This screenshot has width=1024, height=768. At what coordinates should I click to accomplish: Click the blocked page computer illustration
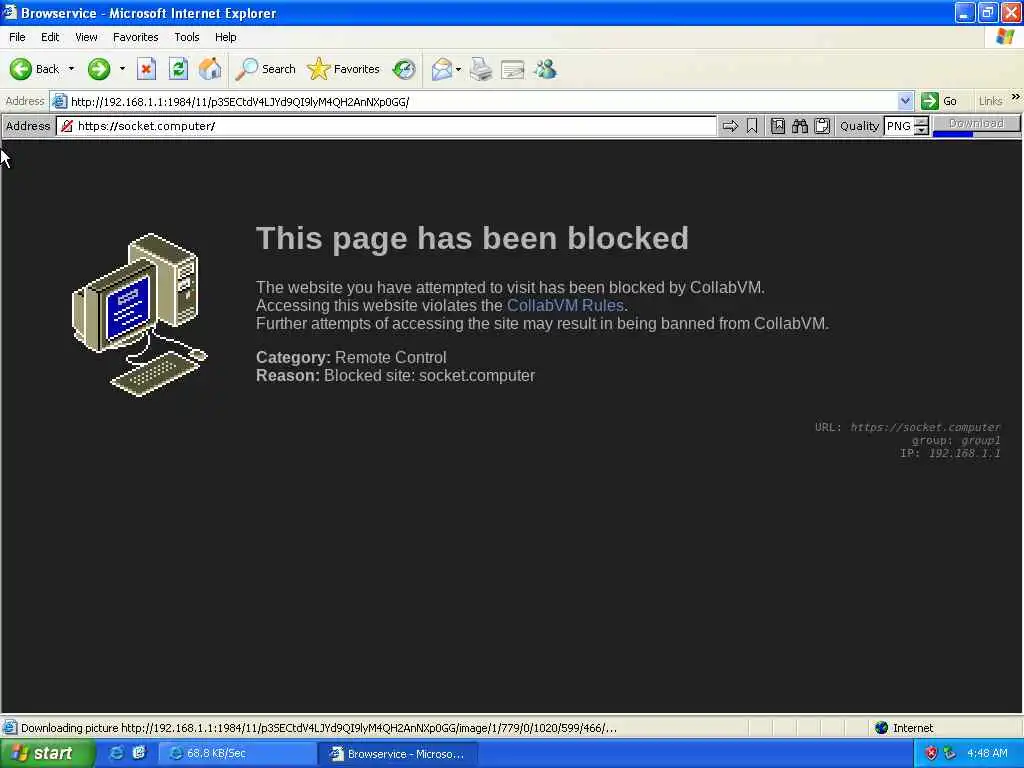(140, 315)
